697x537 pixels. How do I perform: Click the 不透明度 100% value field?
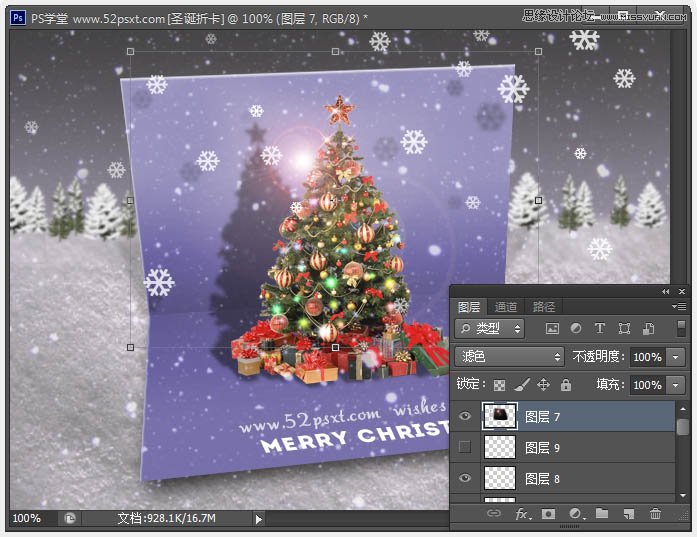tap(648, 357)
